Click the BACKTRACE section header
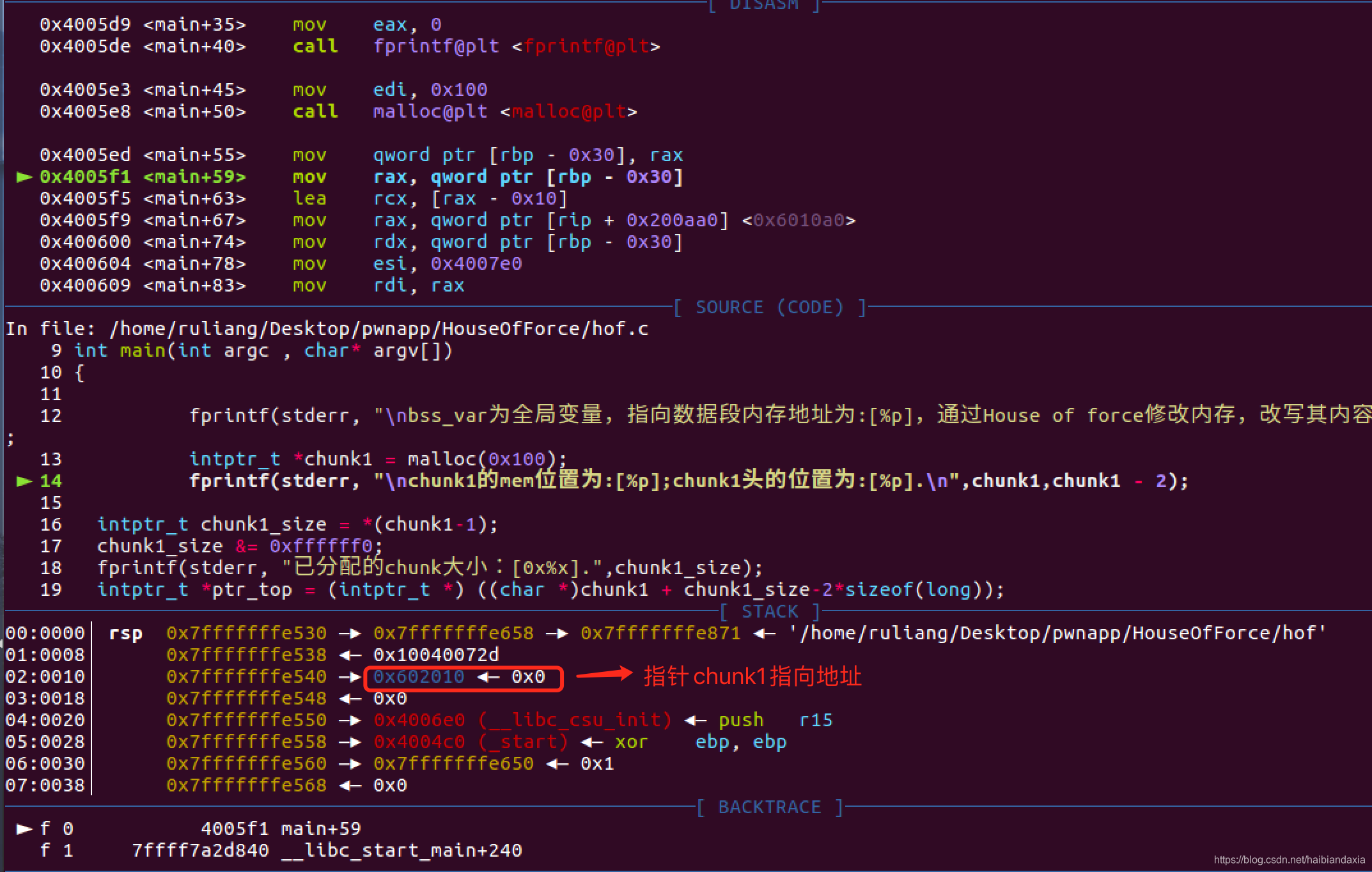The height and width of the screenshot is (872, 1372). (x=770, y=807)
